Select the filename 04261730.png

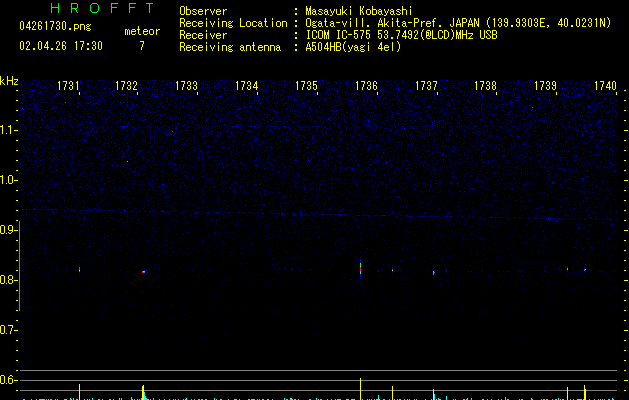55,26
